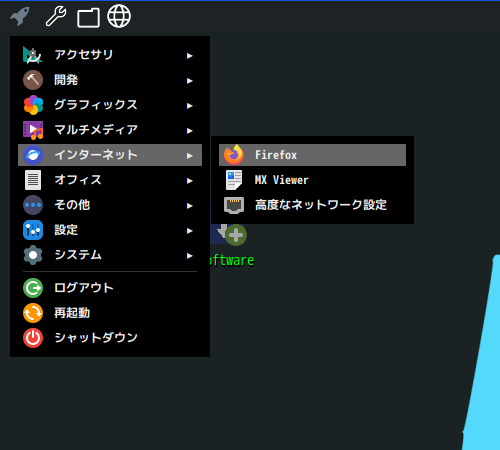The height and width of the screenshot is (450, 500).
Task: Expand the その他 submenu arrow
Action: [x=190, y=206]
